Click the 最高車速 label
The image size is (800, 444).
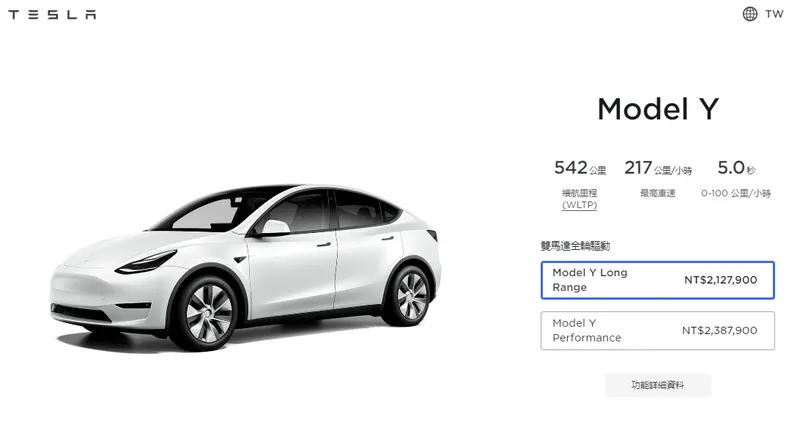click(x=658, y=193)
